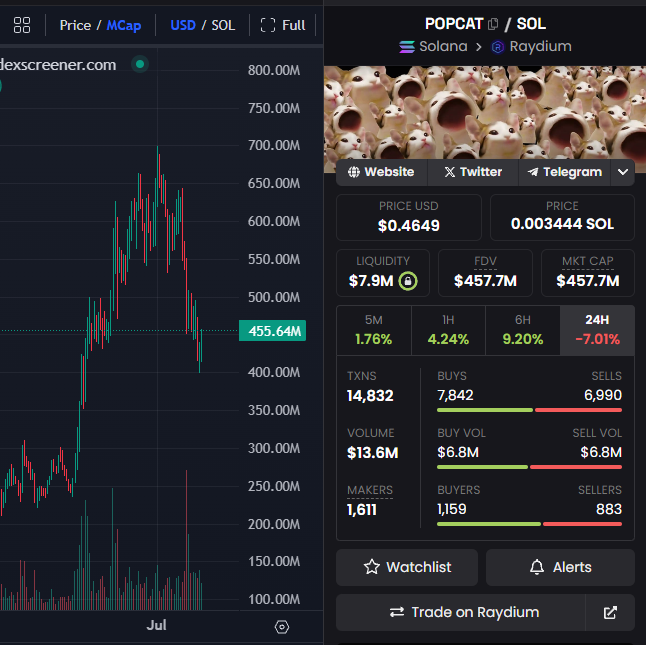Image resolution: width=646 pixels, height=645 pixels.
Task: Click the liquidity lock icon
Action: (x=408, y=281)
